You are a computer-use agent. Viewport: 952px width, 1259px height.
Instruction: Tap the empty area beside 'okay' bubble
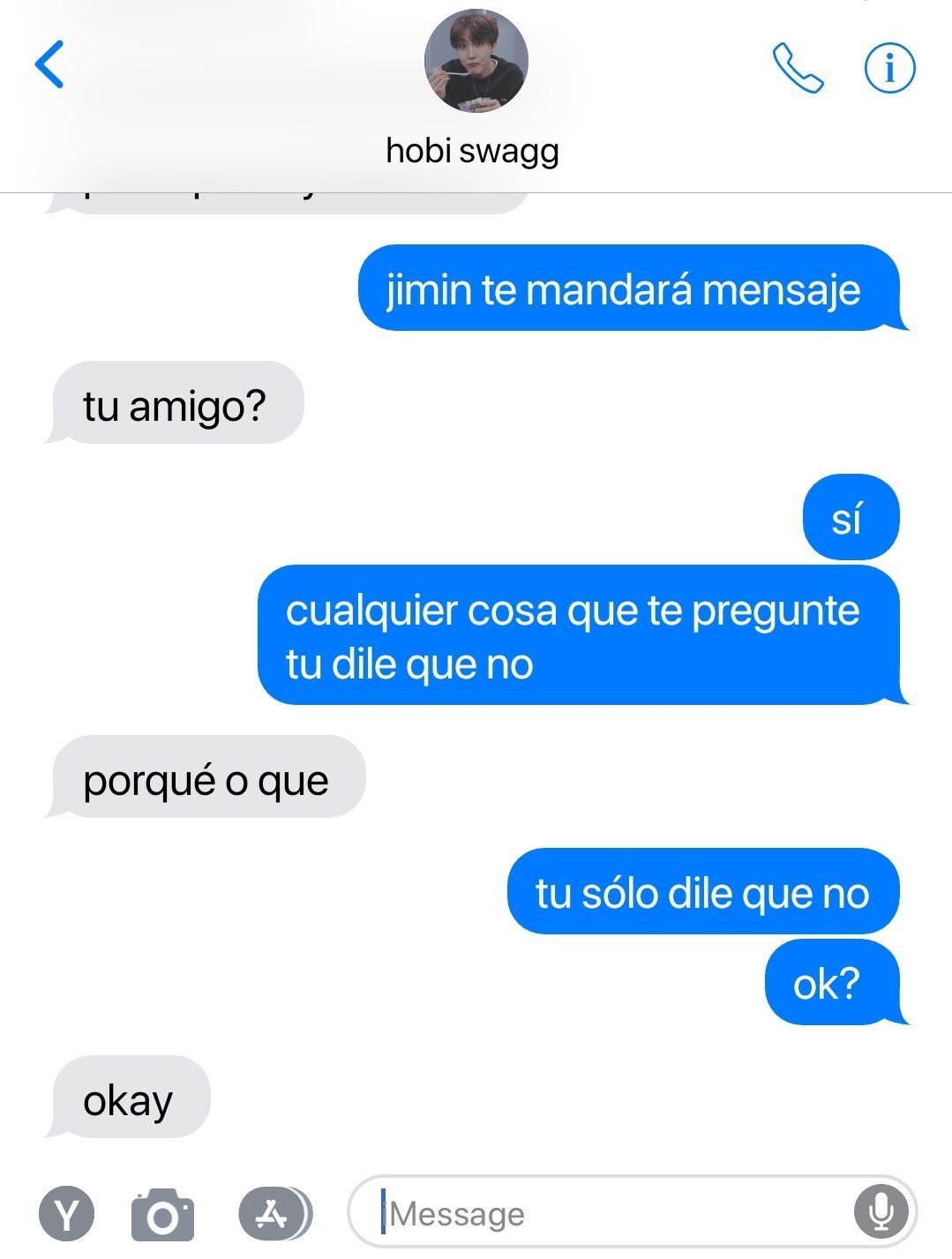(573, 1098)
